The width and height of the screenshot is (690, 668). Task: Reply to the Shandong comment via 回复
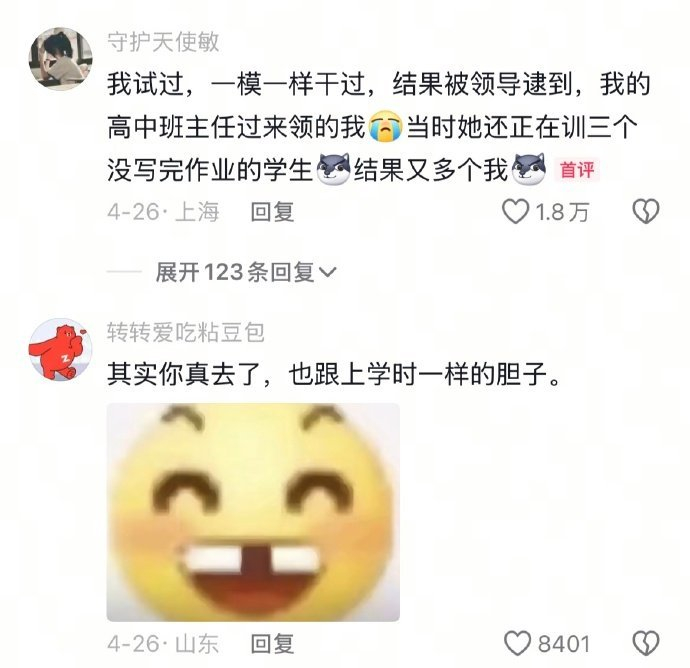(272, 644)
